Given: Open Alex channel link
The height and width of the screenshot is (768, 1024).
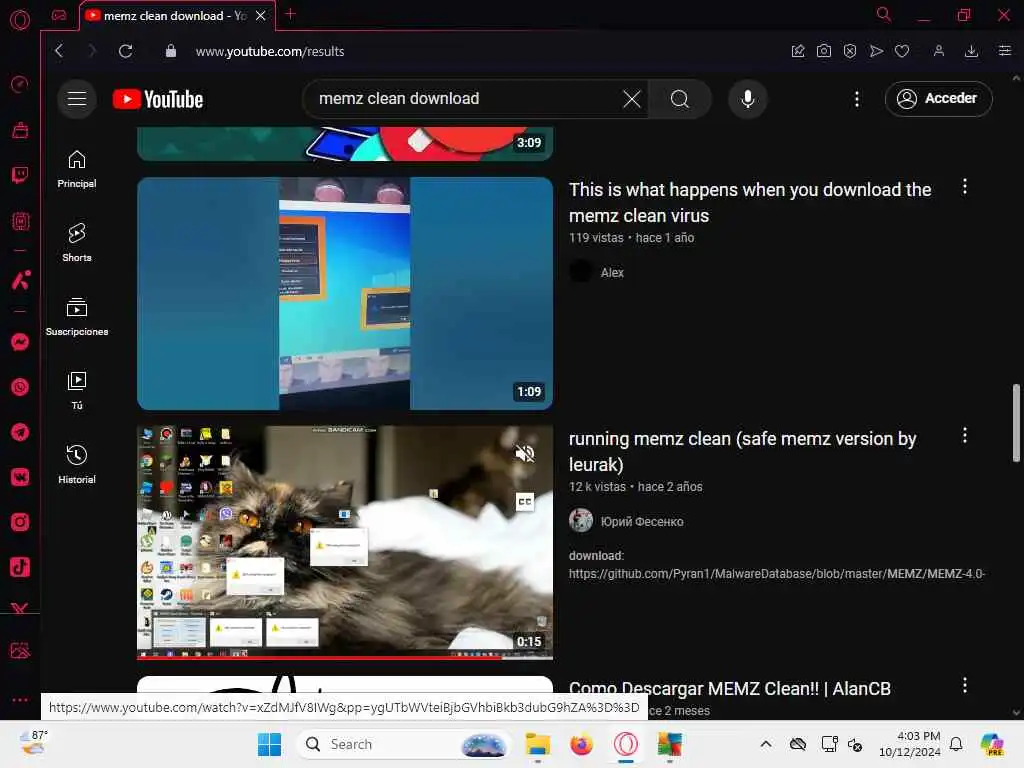Looking at the screenshot, I should tap(612, 272).
